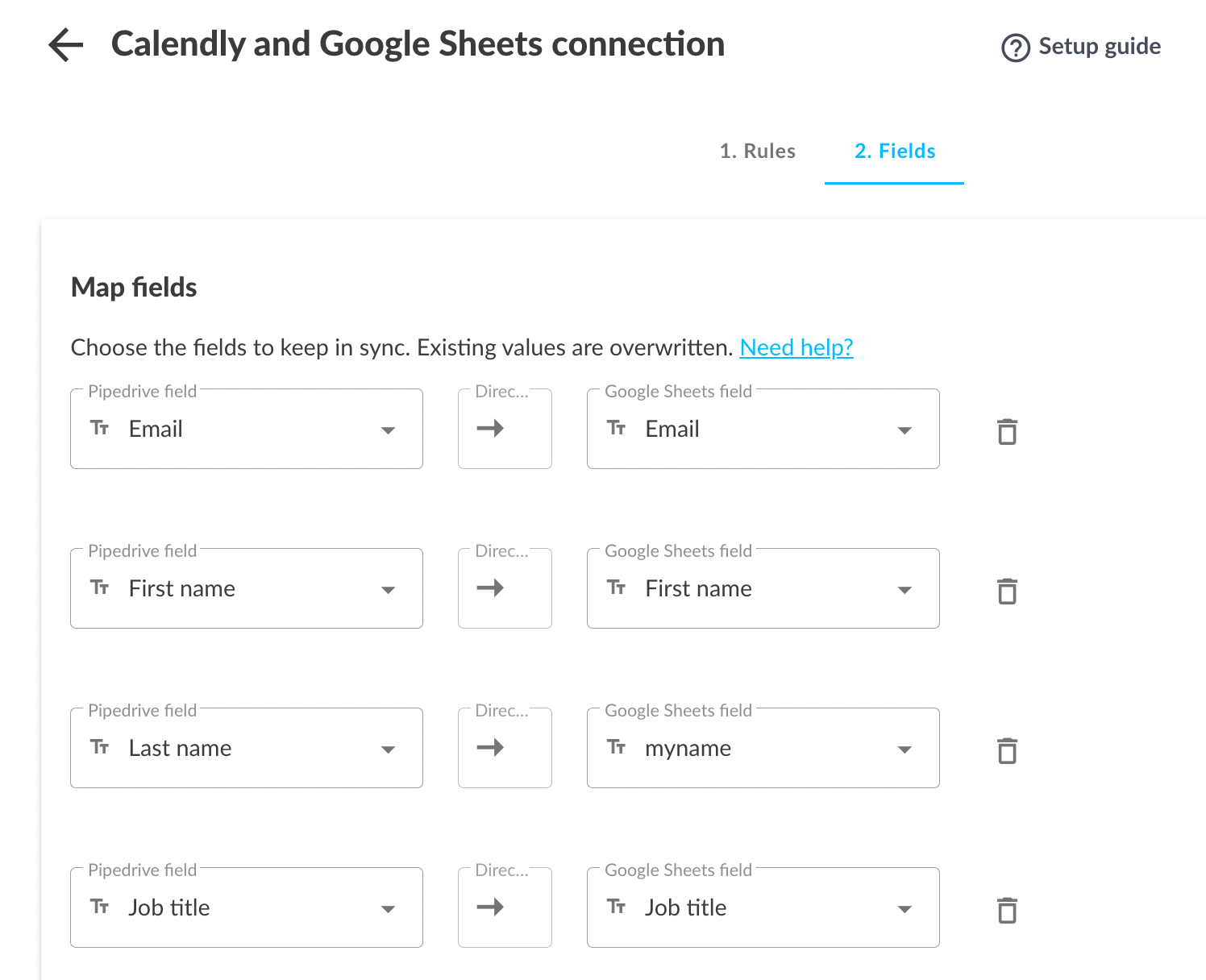Click the text-type Tt icon in the Pipedrive Email field

(x=100, y=429)
